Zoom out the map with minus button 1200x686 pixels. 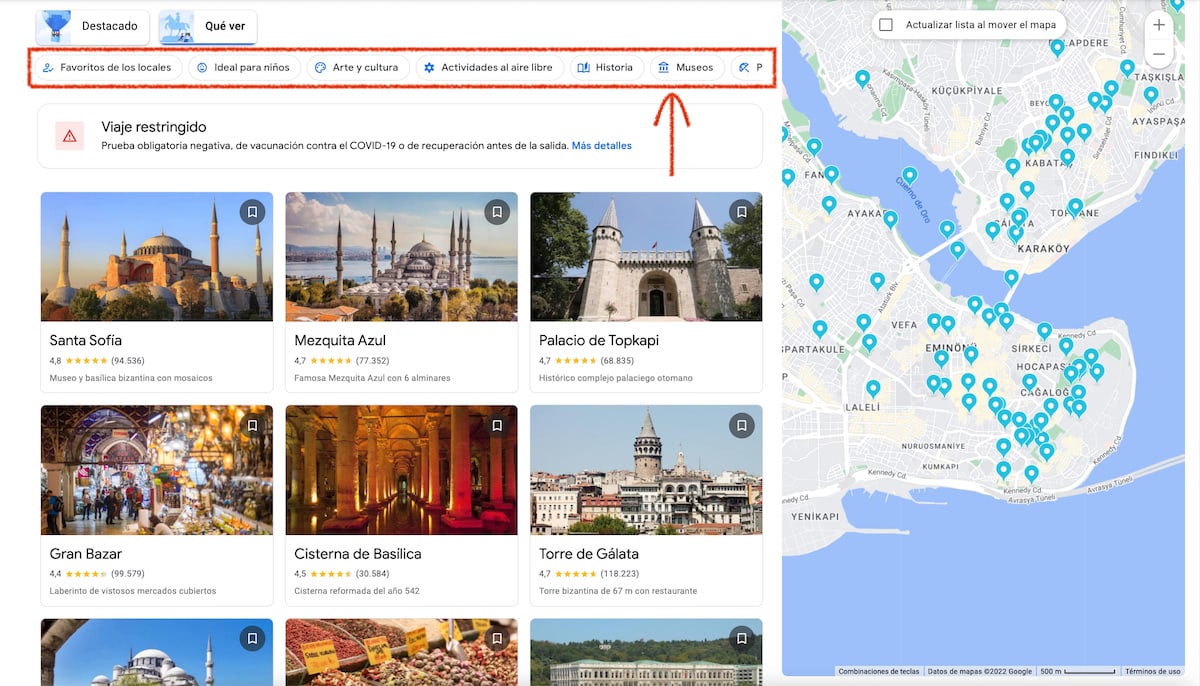pos(1159,53)
